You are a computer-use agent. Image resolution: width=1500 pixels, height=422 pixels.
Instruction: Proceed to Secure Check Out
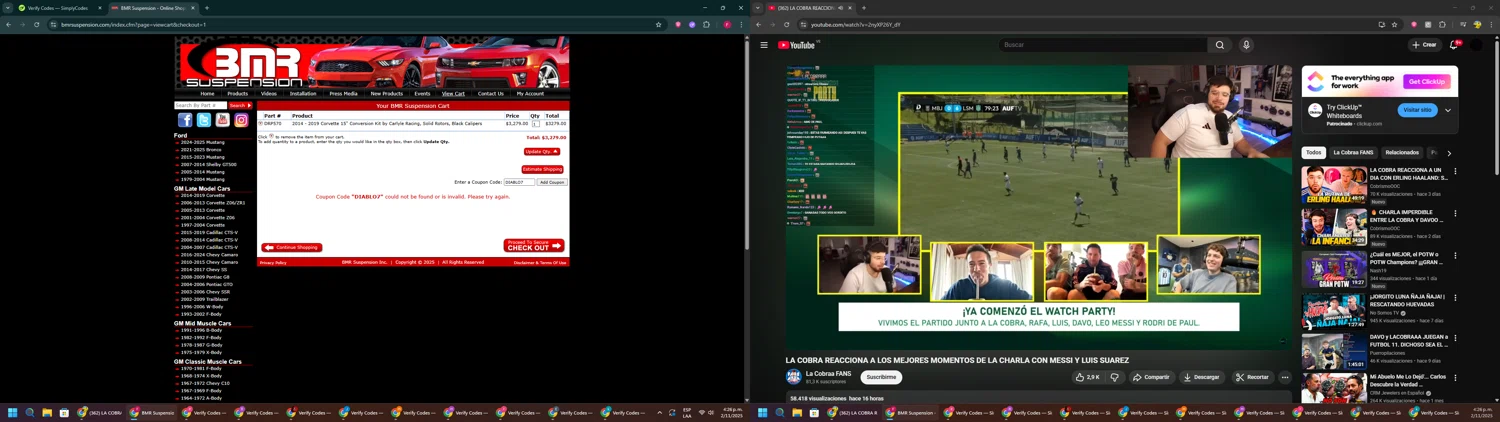534,245
